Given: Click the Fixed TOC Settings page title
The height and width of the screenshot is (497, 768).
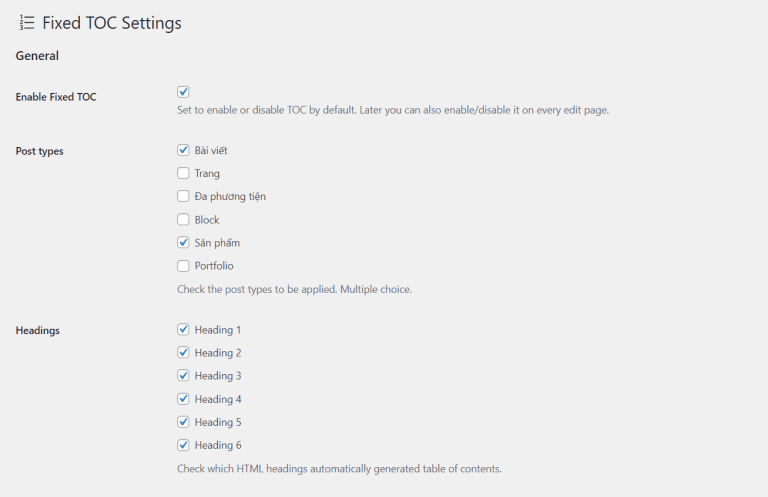Looking at the screenshot, I should coord(111,22).
